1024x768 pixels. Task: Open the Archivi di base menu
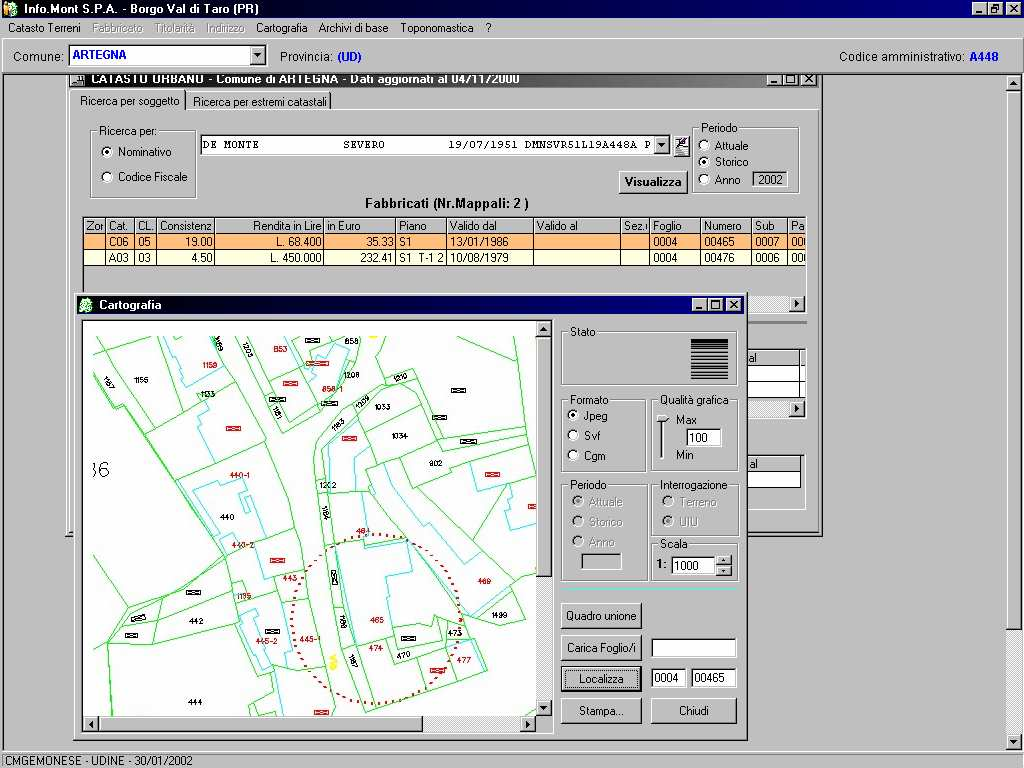(x=353, y=28)
